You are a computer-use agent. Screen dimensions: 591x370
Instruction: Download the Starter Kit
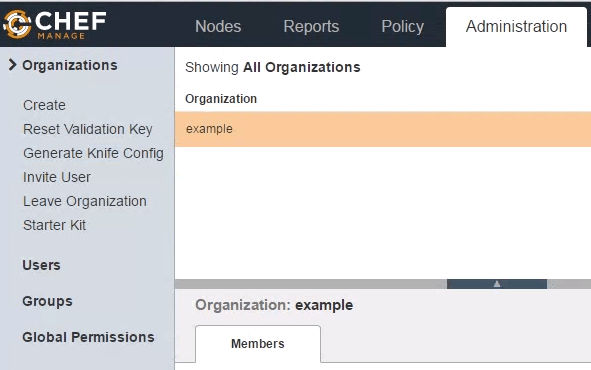tap(54, 225)
